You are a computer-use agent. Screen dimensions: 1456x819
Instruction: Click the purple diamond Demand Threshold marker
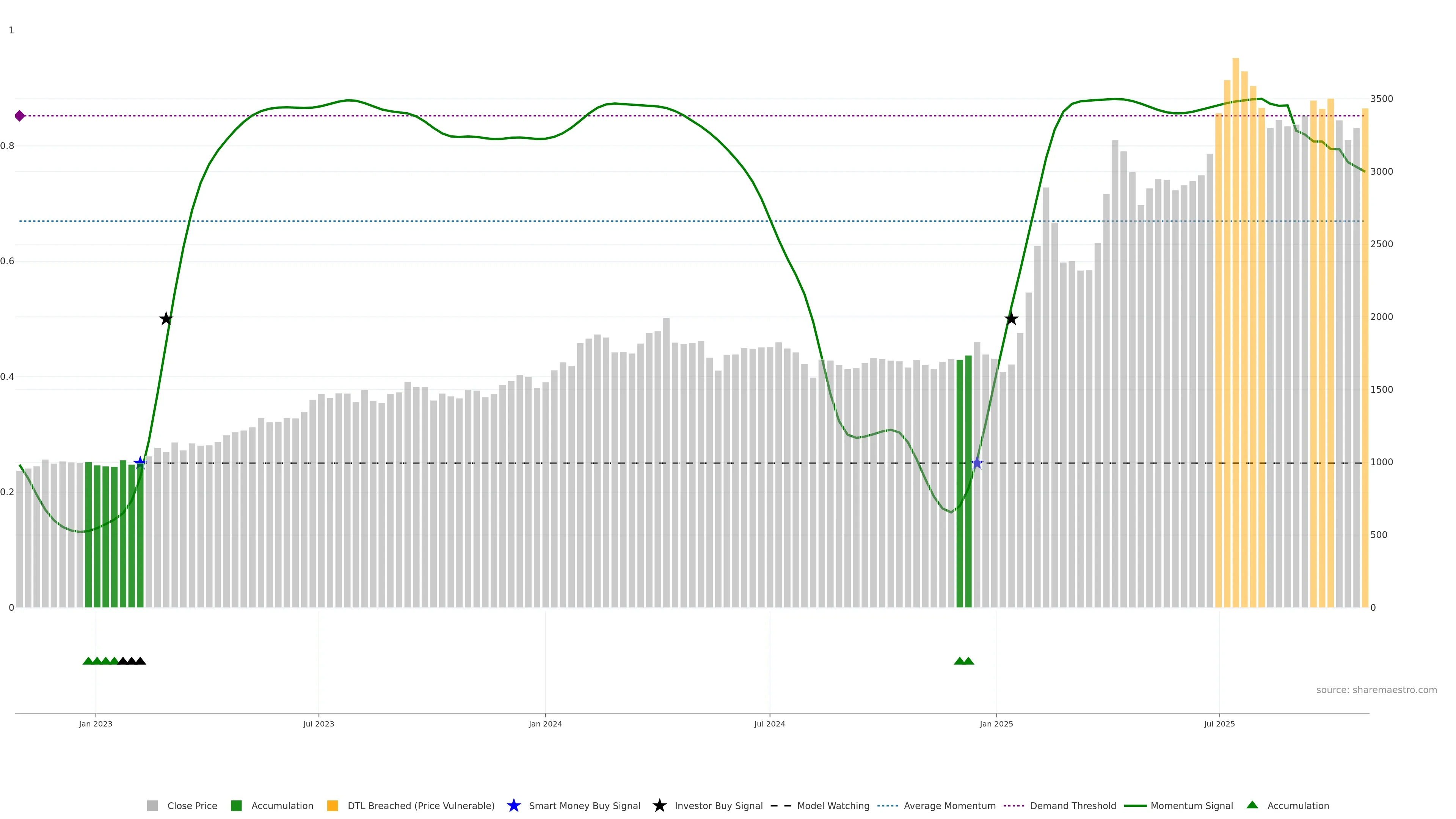[x=20, y=116]
